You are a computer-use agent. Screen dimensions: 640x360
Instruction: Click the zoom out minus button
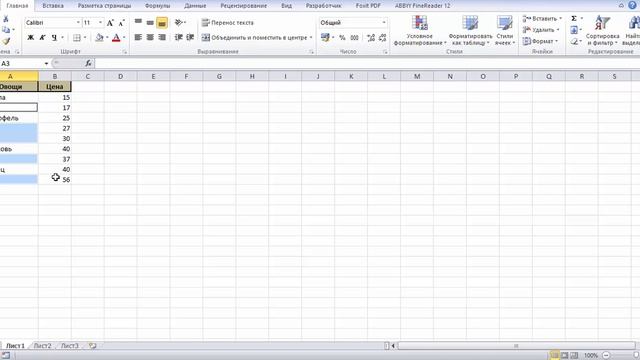[606, 356]
